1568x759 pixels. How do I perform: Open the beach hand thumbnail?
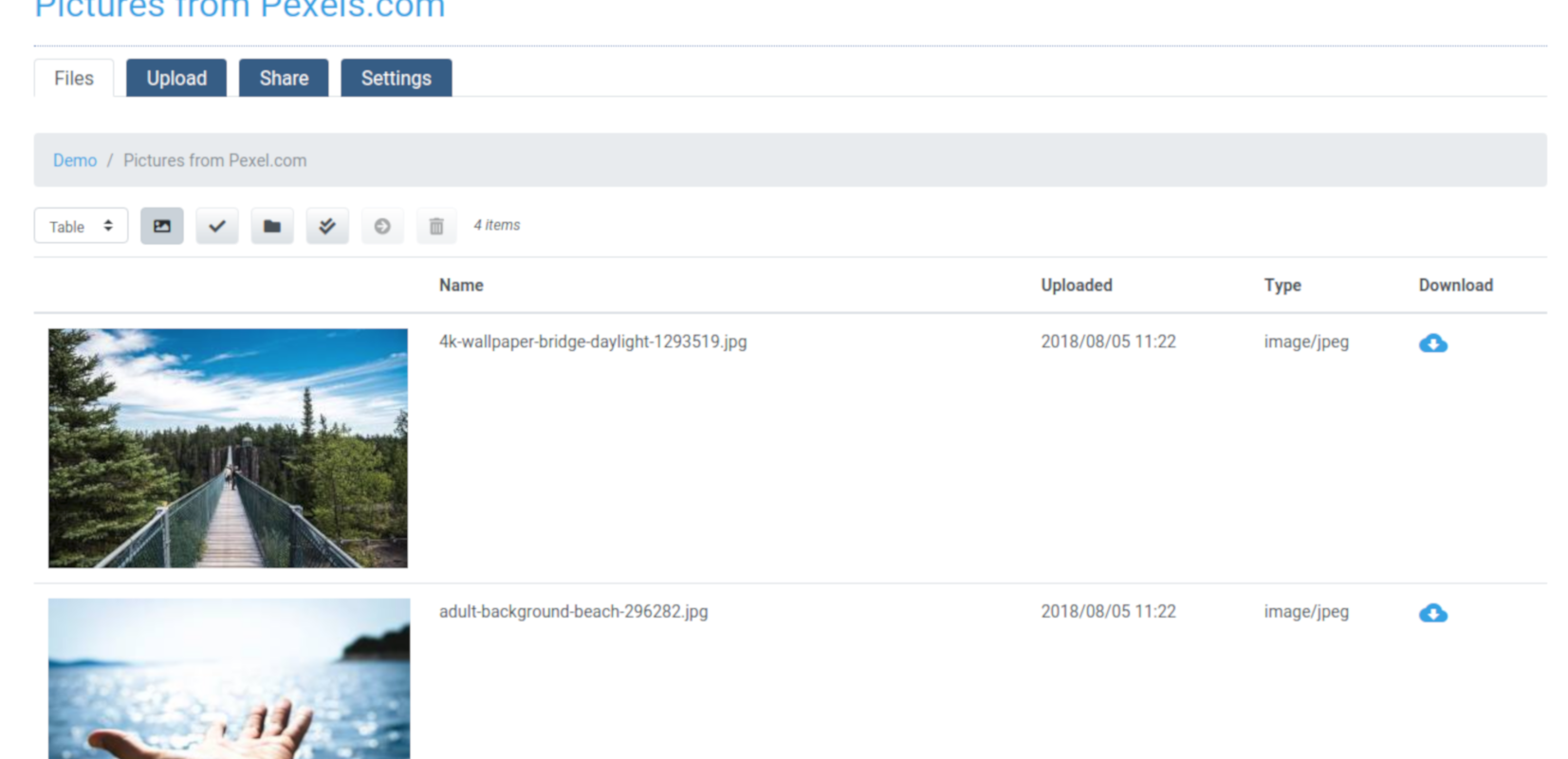230,678
